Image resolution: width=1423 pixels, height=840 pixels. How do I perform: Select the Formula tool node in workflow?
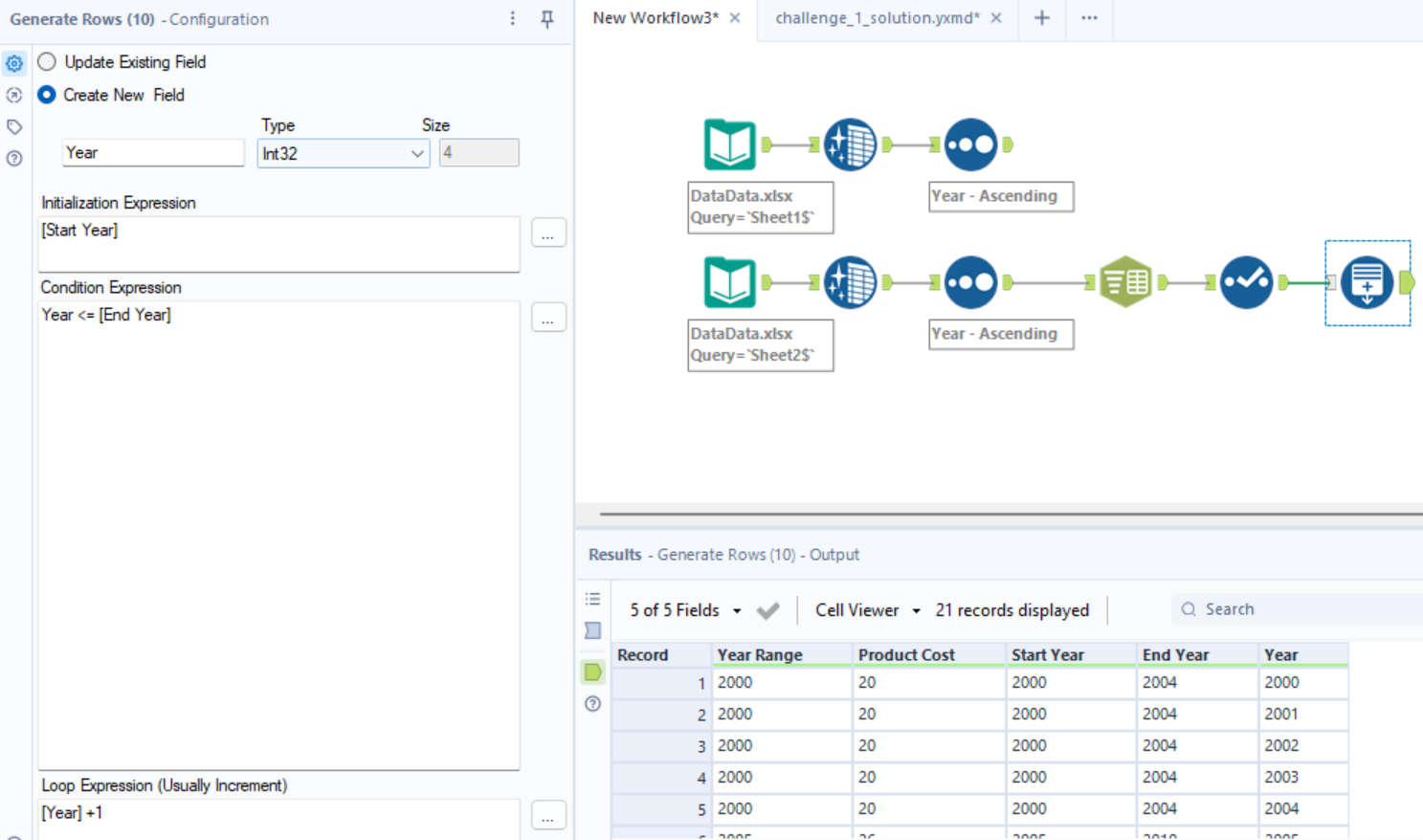coord(1246,282)
